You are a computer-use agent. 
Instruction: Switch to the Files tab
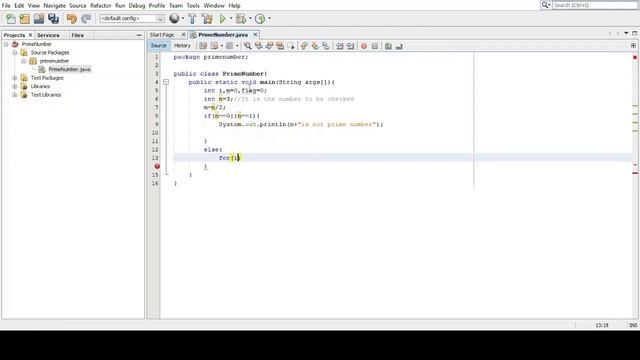pos(78,36)
